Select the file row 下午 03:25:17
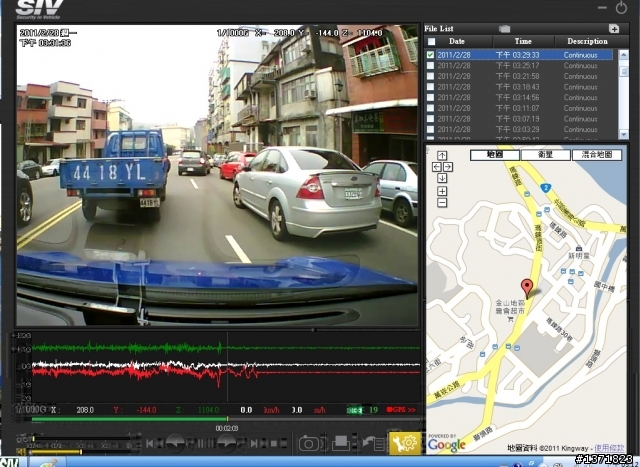This screenshot has height=467, width=640. 524,65
